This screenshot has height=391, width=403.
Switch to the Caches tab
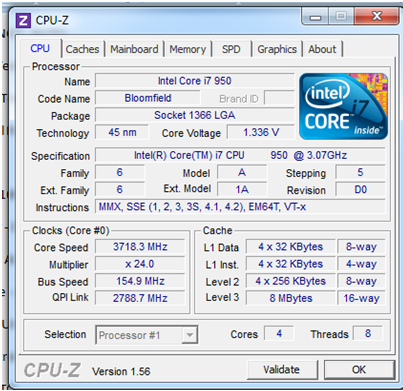coord(82,49)
